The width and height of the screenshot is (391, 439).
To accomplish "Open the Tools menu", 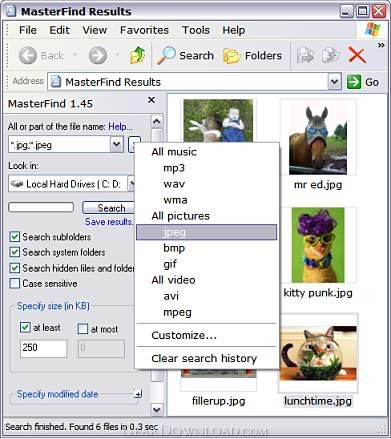I will (x=196, y=30).
